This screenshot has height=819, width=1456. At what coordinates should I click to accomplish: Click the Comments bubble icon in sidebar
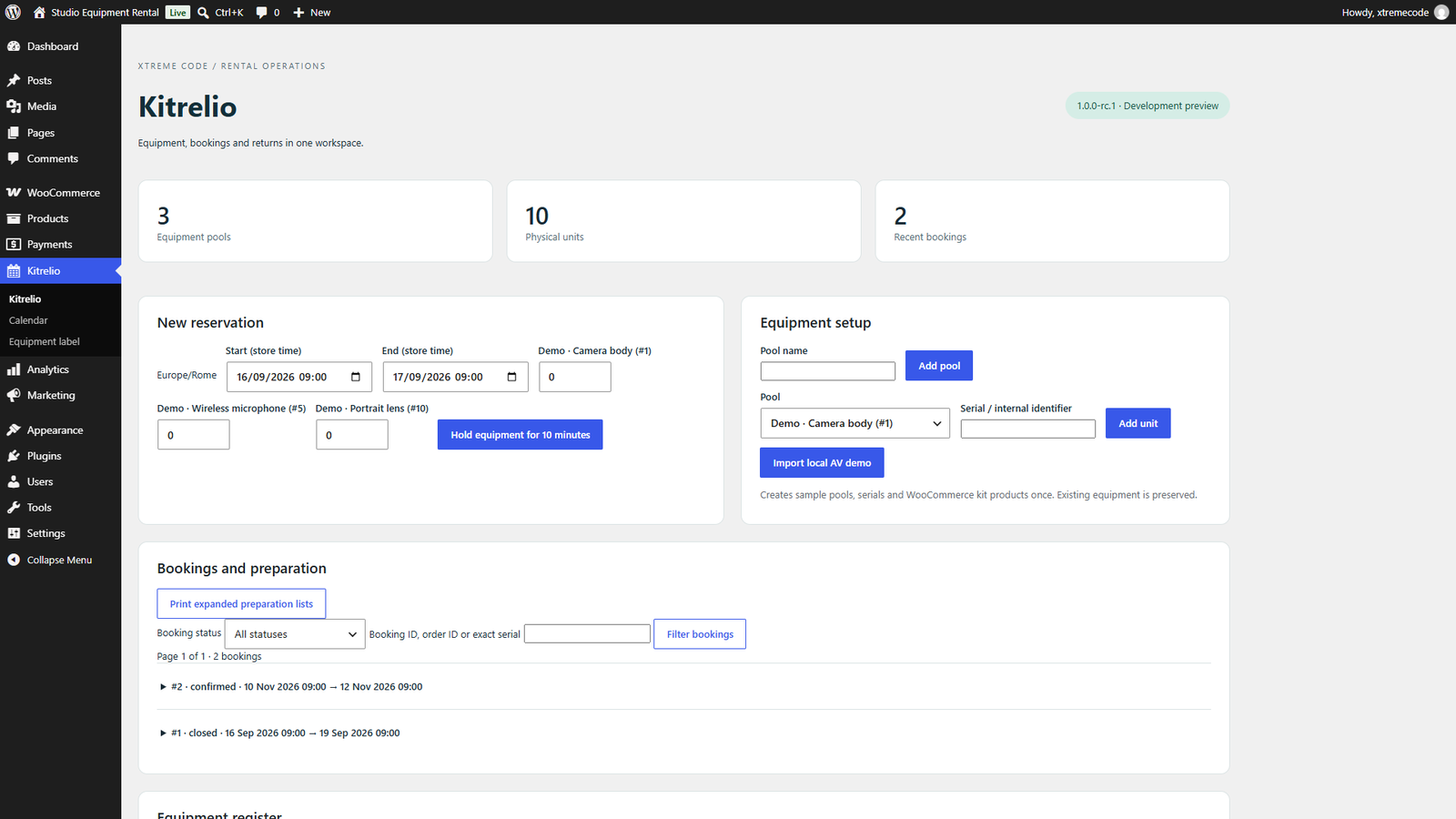[x=14, y=158]
